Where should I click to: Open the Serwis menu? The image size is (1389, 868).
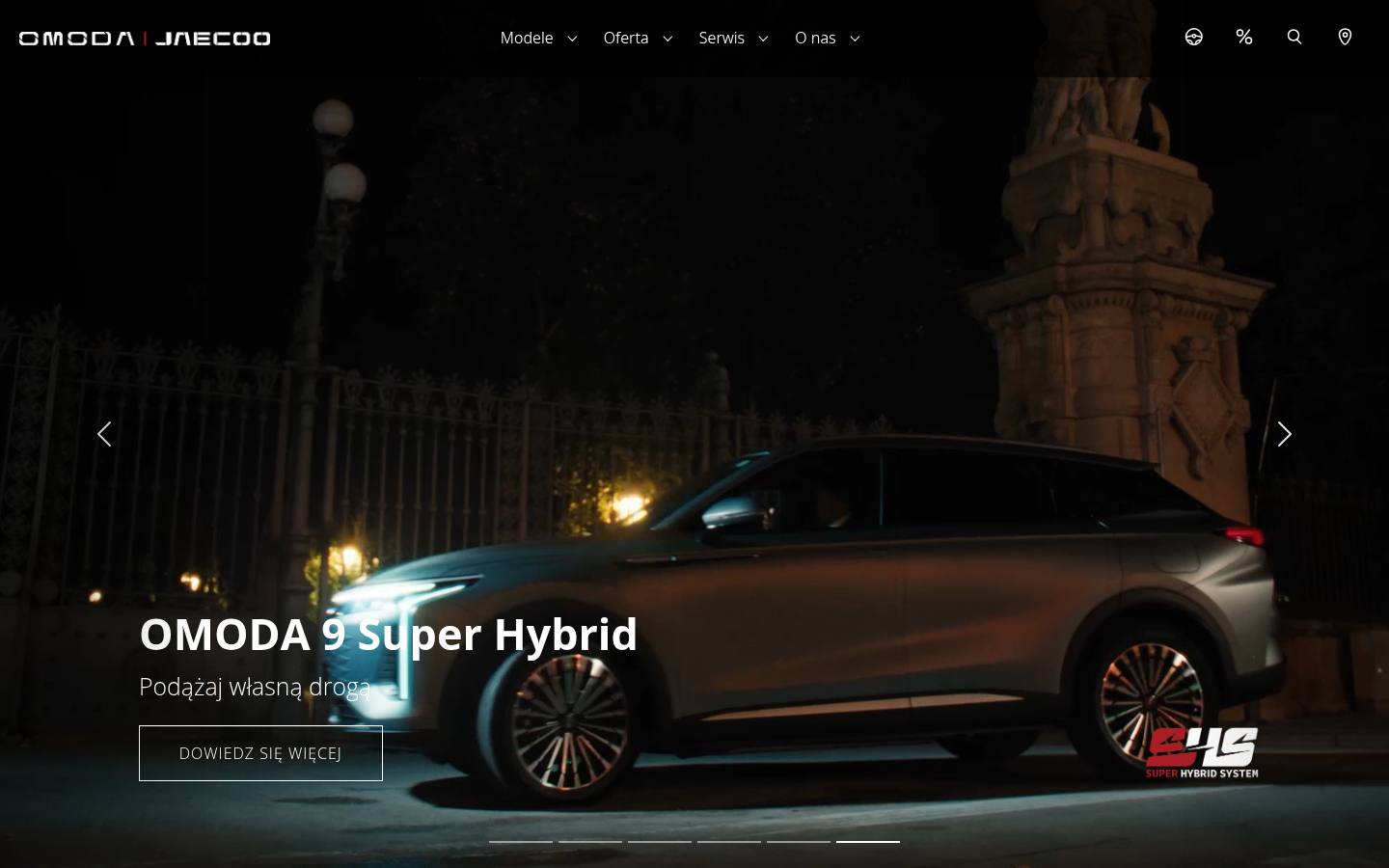click(x=722, y=38)
